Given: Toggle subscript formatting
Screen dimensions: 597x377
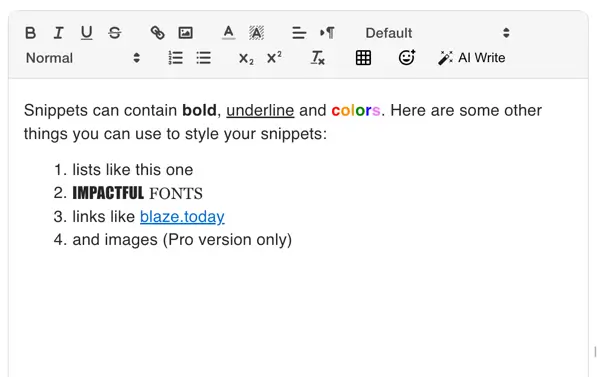Looking at the screenshot, I should (246, 58).
